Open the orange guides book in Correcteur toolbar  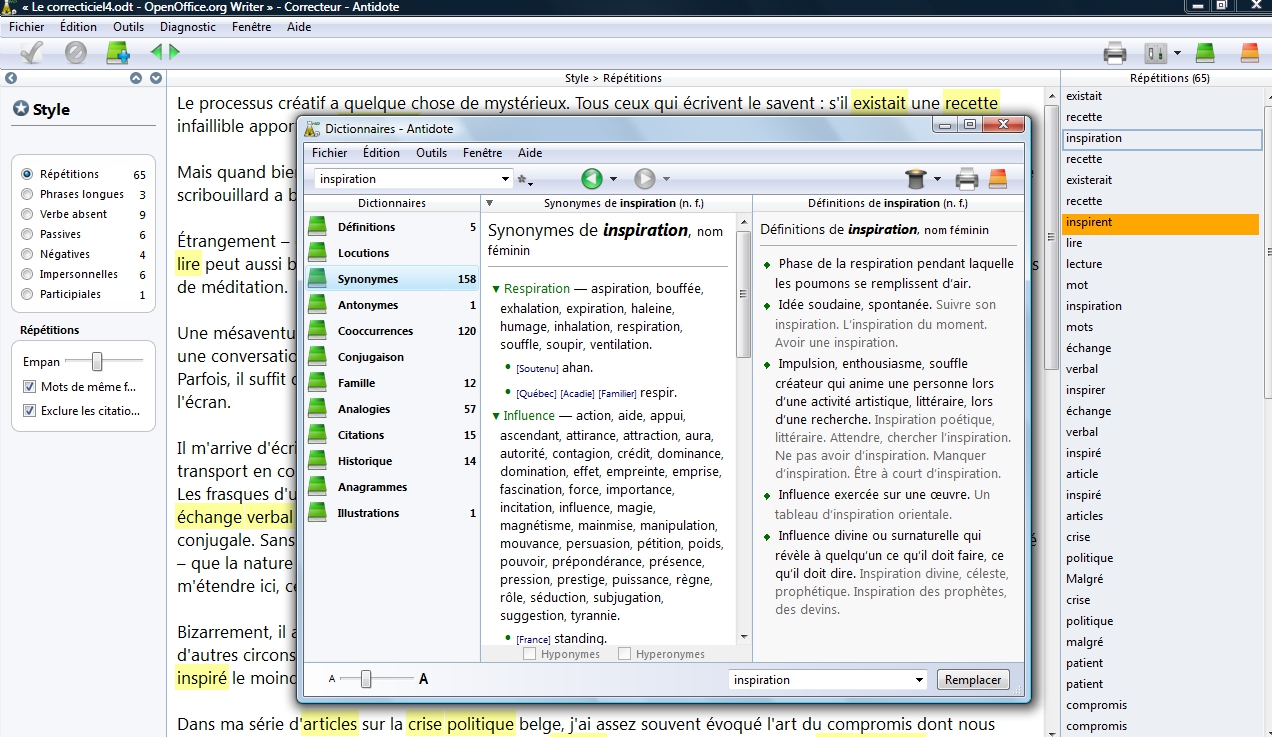click(x=1249, y=53)
